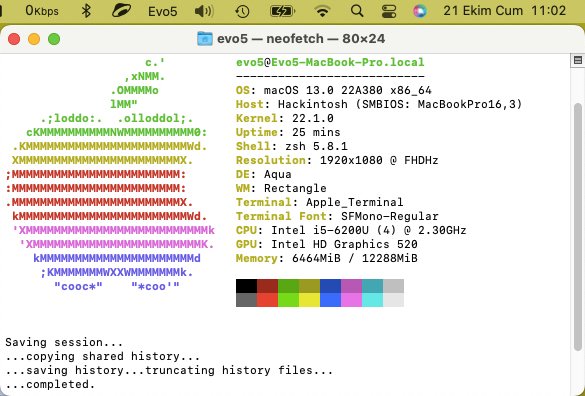Open the Wi-Fi menu
The width and height of the screenshot is (585, 396).
322,11
